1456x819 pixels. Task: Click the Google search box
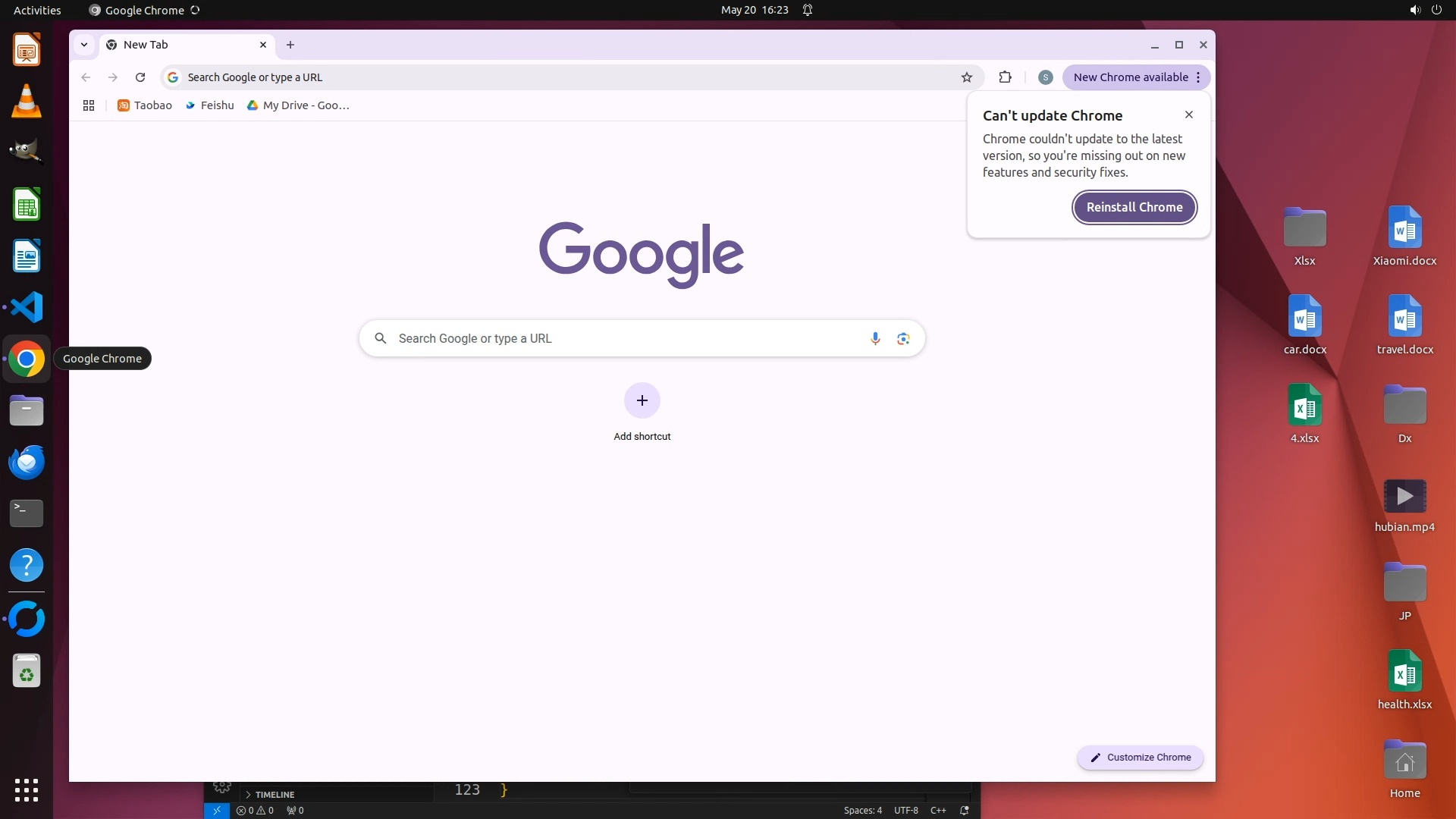(x=622, y=338)
